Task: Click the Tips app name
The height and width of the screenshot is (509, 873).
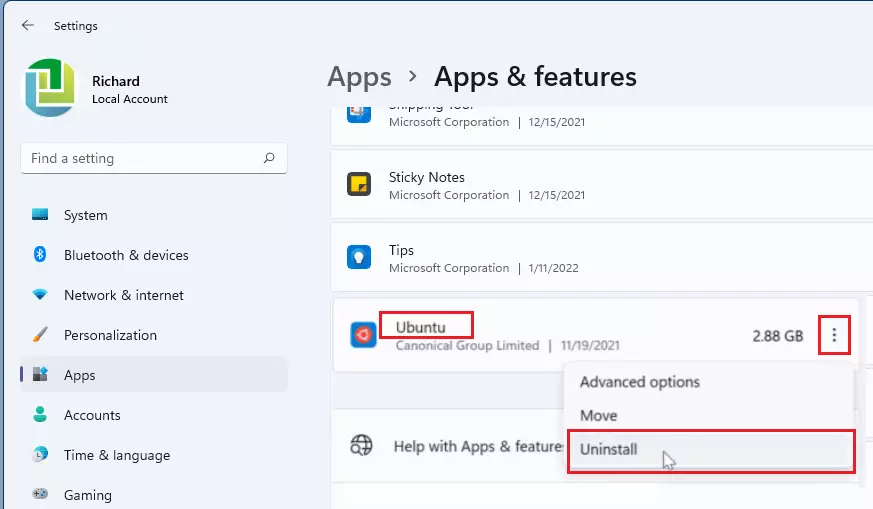Action: point(401,251)
